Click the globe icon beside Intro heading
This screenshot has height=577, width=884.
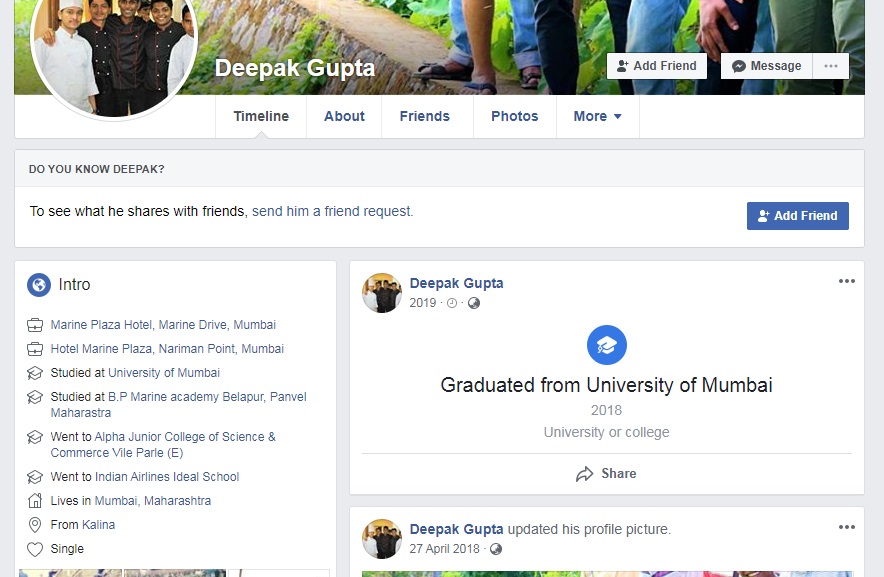(x=38, y=285)
